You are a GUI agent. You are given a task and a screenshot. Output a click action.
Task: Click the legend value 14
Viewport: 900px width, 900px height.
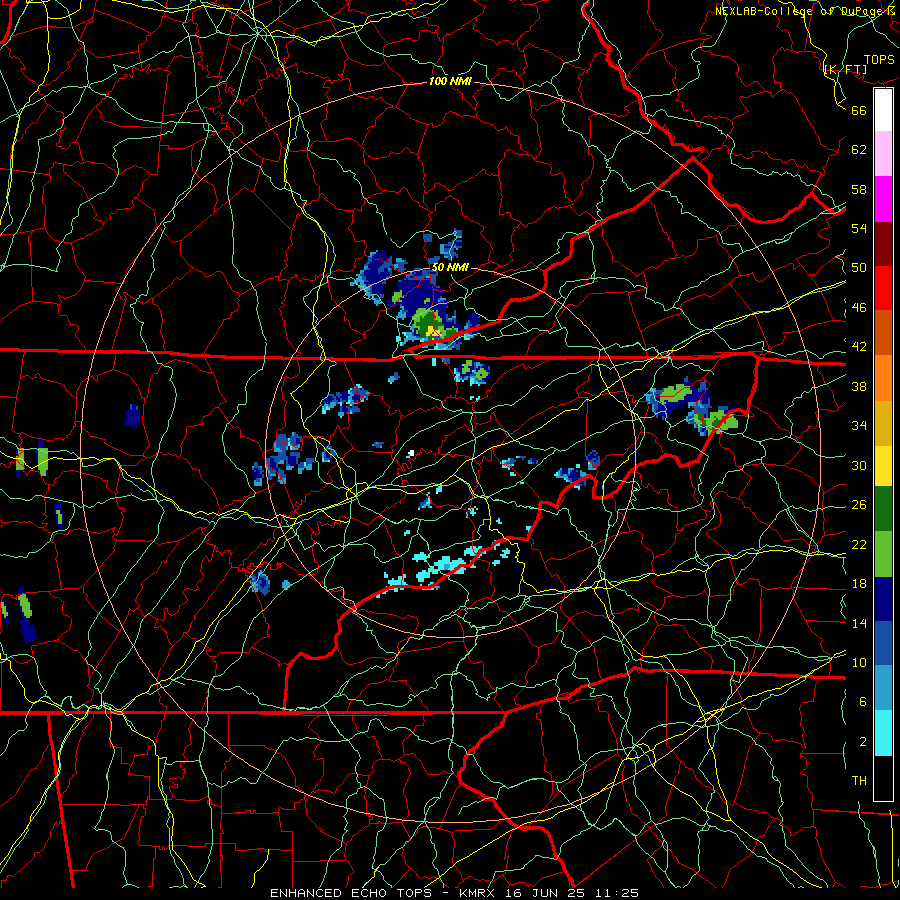(859, 623)
